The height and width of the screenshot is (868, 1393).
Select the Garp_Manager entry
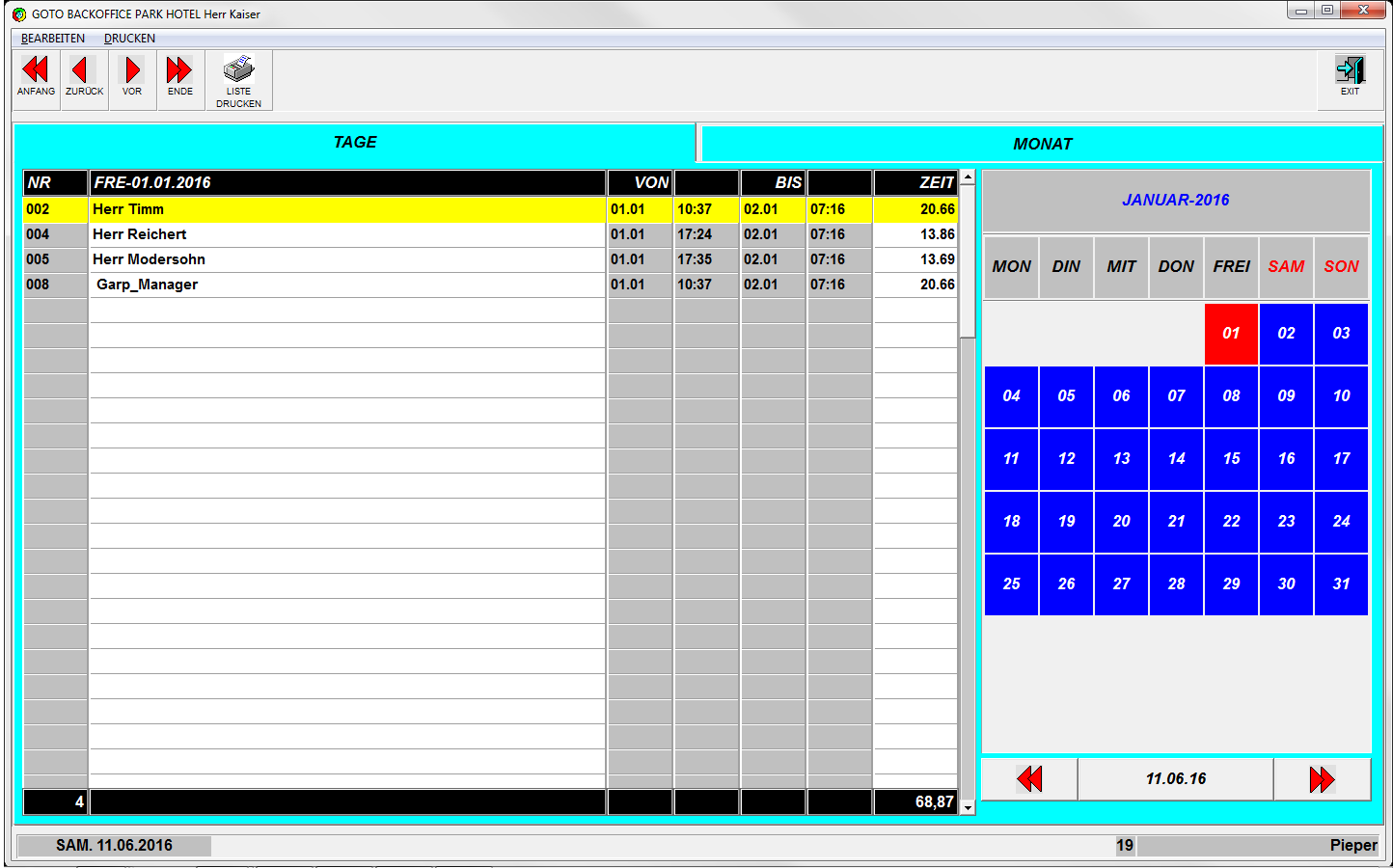(x=147, y=285)
